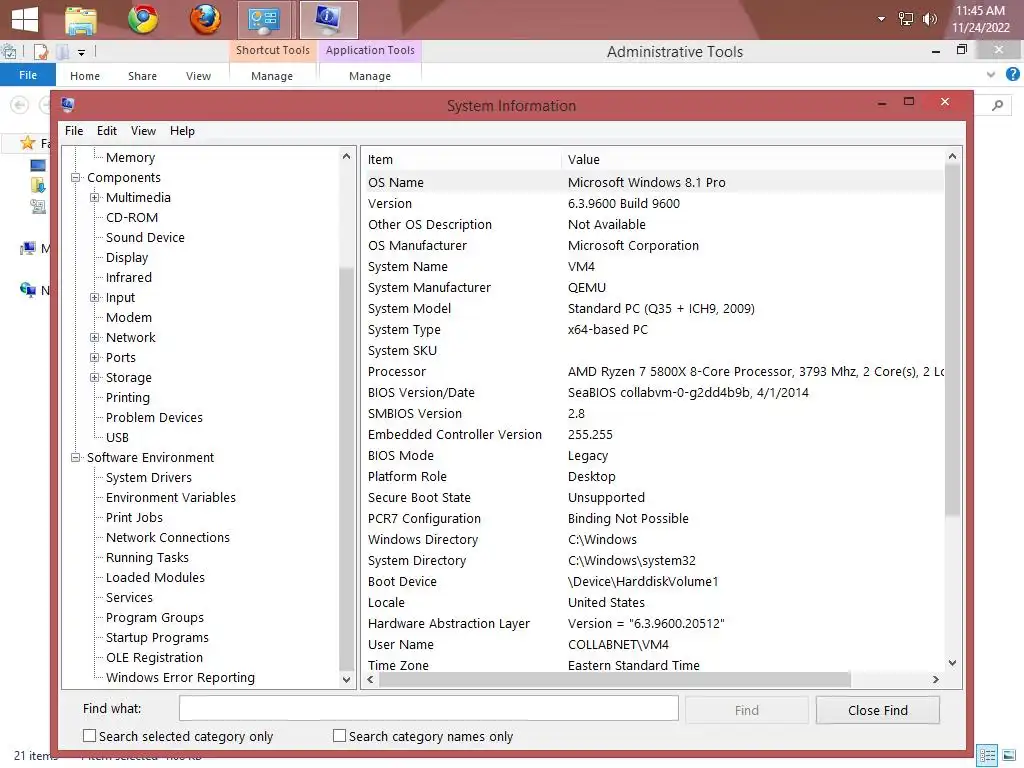
Task: Click the Explorer back arrow button
Action: tap(20, 104)
